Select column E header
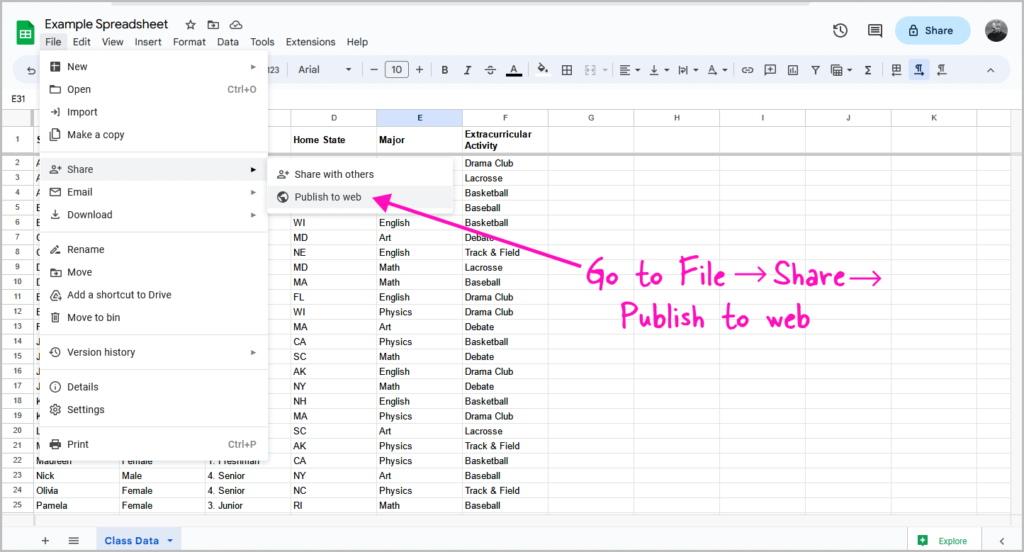Viewport: 1024px width, 552px height. pyautogui.click(x=419, y=118)
